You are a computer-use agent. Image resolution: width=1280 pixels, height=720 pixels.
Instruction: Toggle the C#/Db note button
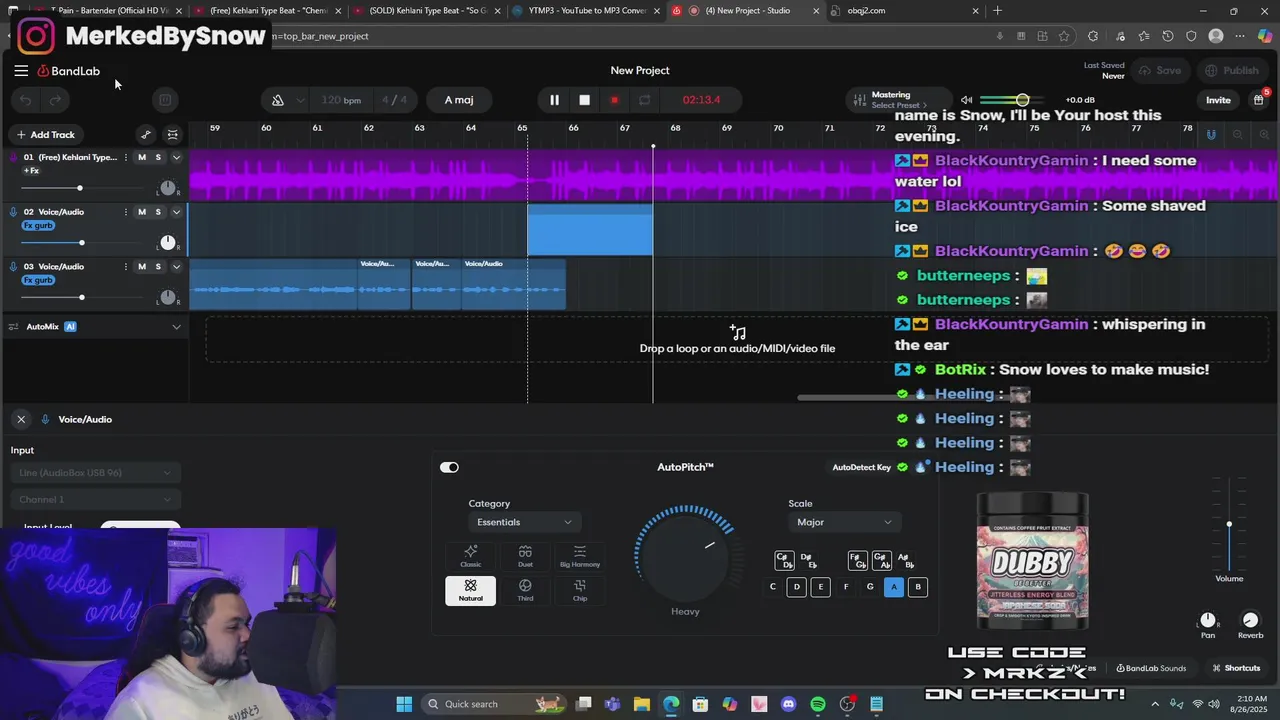click(784, 560)
